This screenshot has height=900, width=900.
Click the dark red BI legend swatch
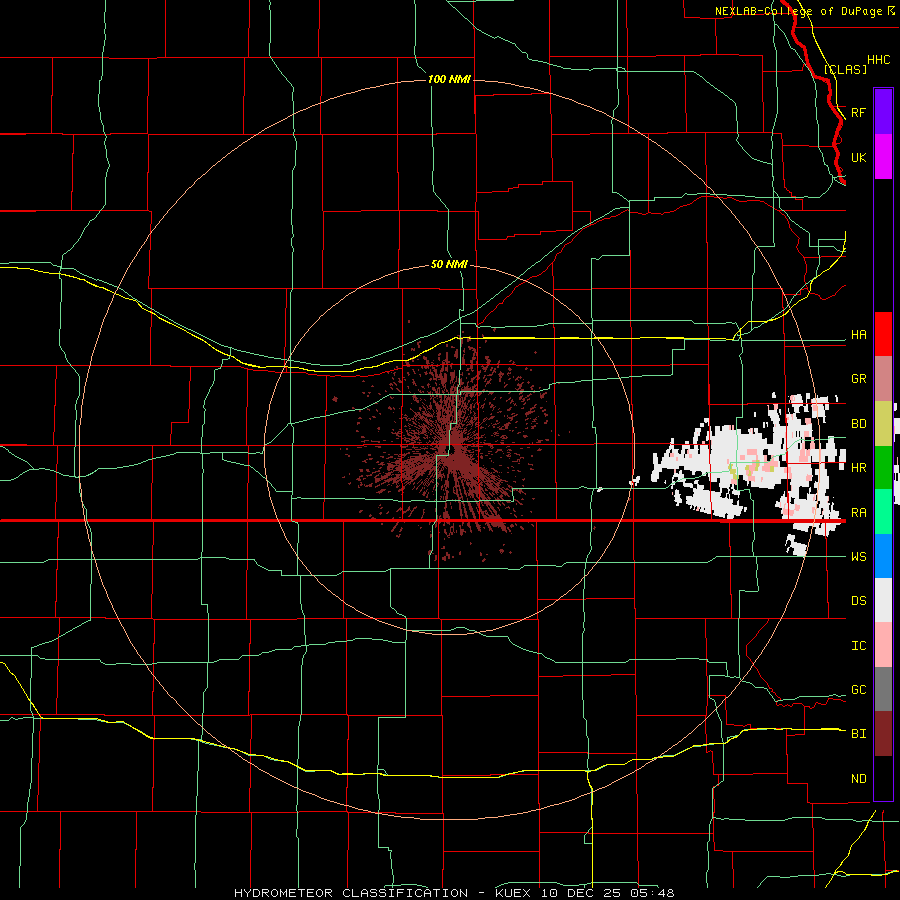click(883, 734)
